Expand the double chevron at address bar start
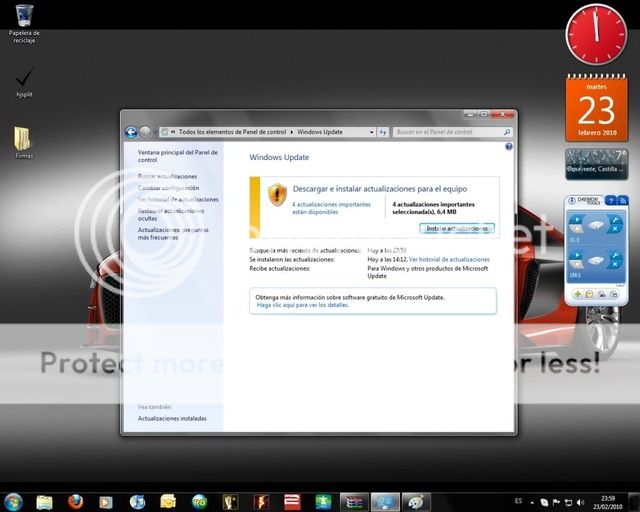Viewport: 640px width, 512px height. [x=173, y=132]
